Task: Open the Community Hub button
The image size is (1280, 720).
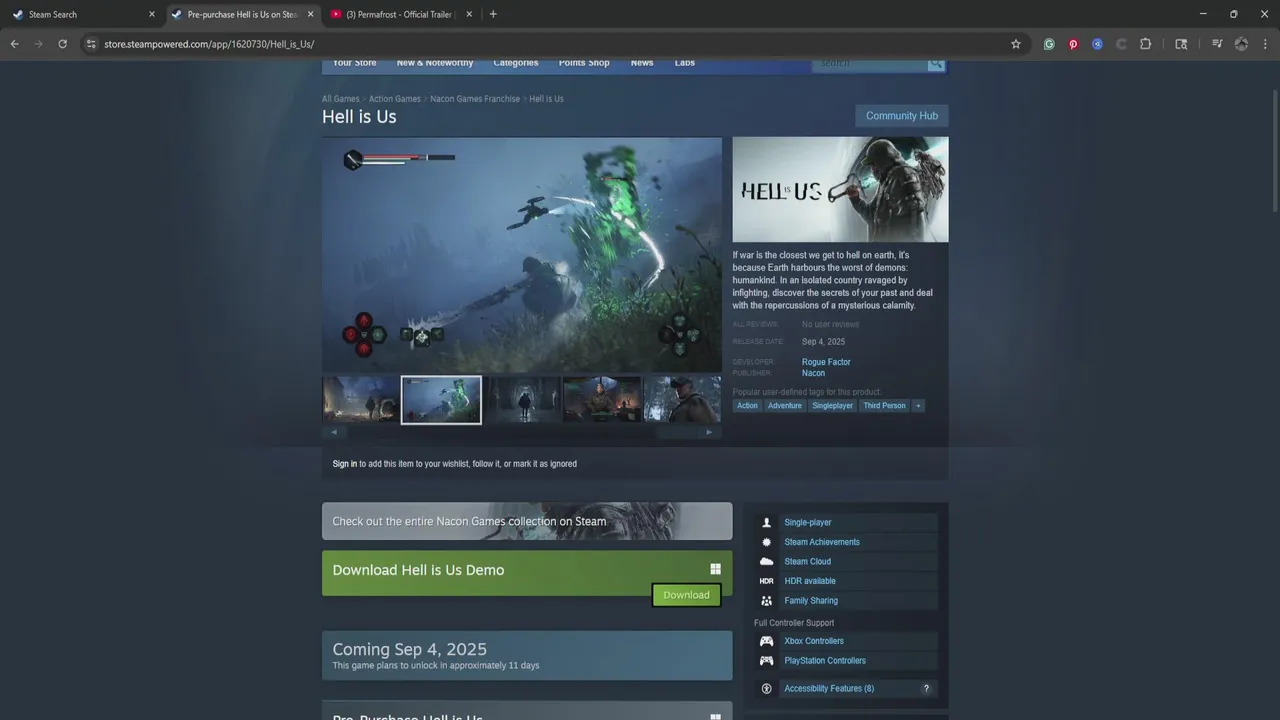Action: [902, 116]
